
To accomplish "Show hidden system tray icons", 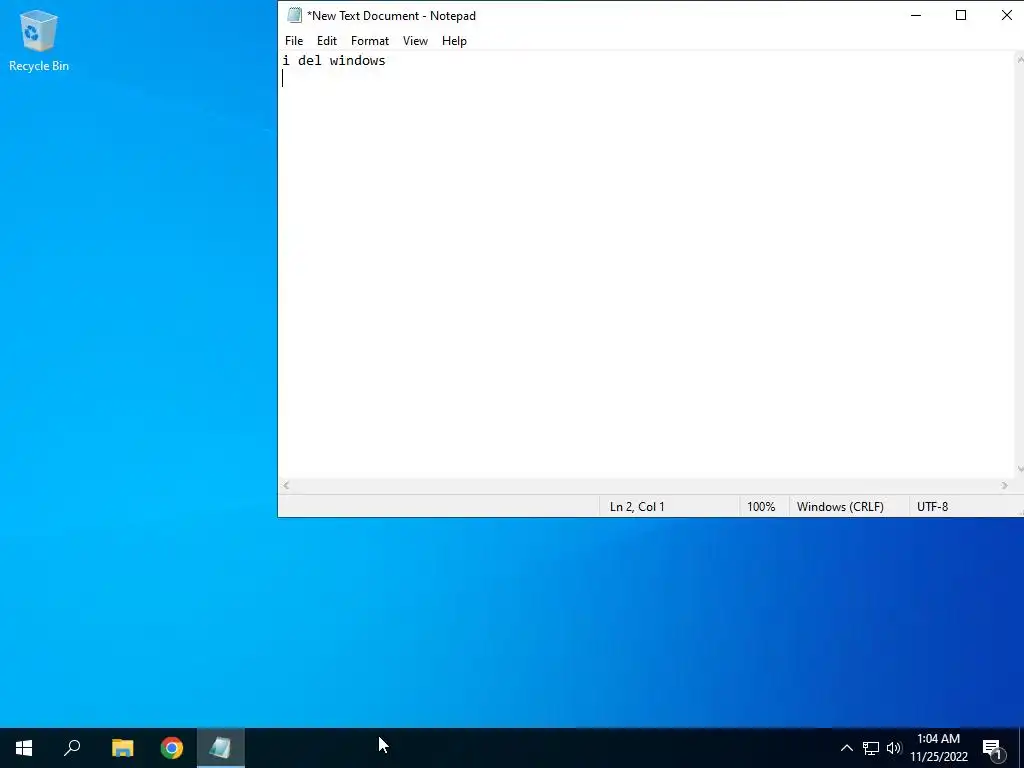I will point(846,748).
